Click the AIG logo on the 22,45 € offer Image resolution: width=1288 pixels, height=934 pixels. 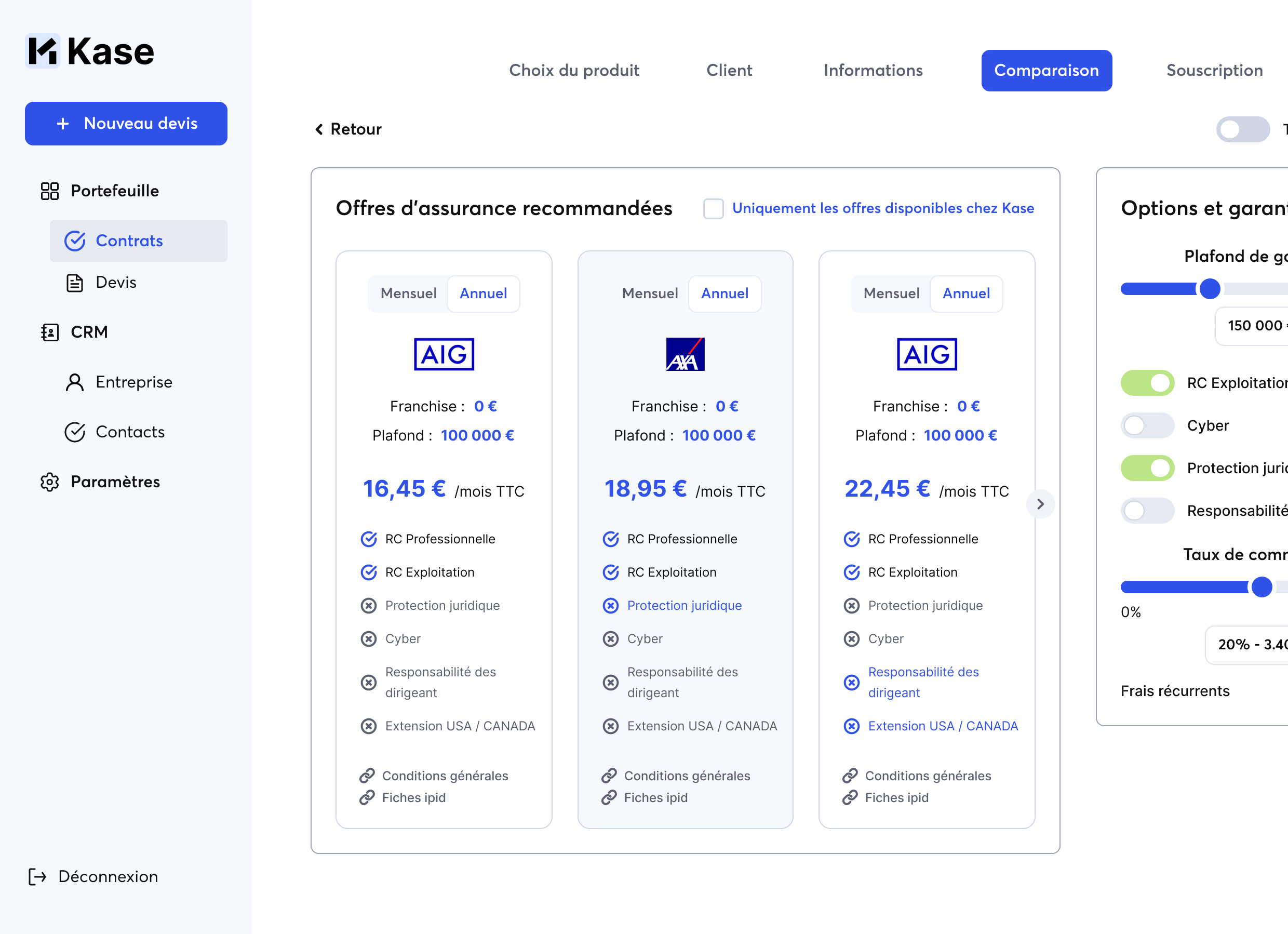click(927, 354)
